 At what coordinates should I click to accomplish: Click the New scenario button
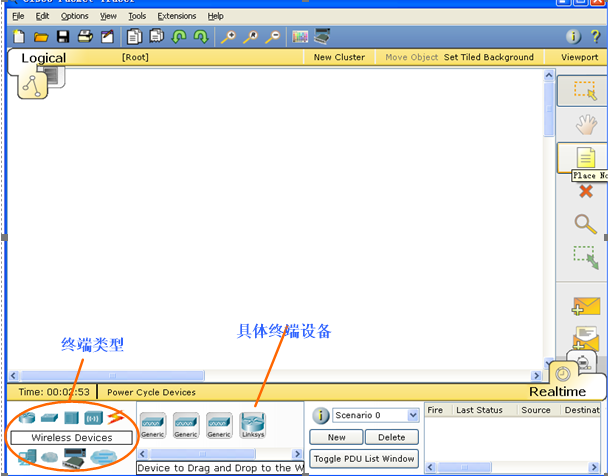[x=336, y=437]
